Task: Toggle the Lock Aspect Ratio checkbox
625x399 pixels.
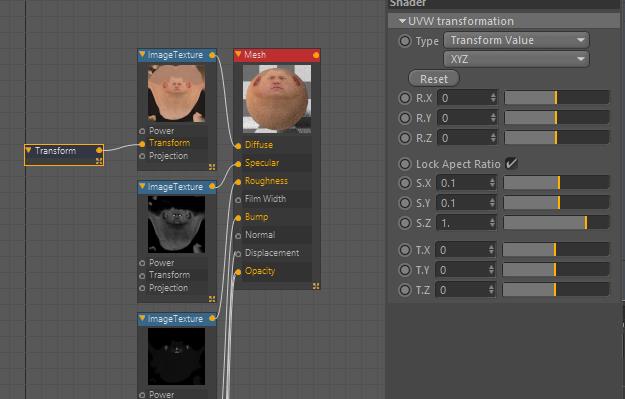Action: click(x=511, y=163)
